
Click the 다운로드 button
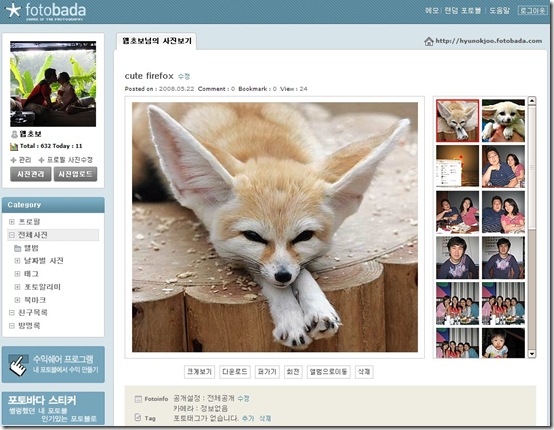pos(235,372)
